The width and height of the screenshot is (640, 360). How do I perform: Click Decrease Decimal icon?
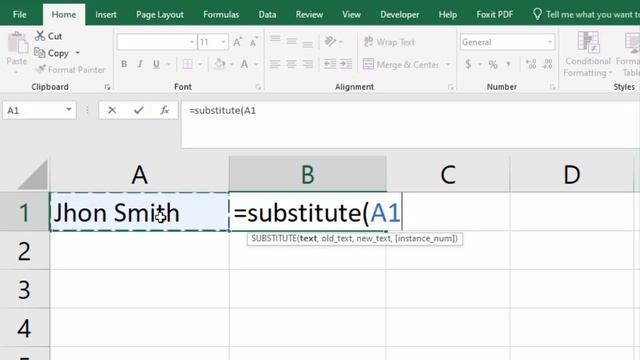point(547,64)
